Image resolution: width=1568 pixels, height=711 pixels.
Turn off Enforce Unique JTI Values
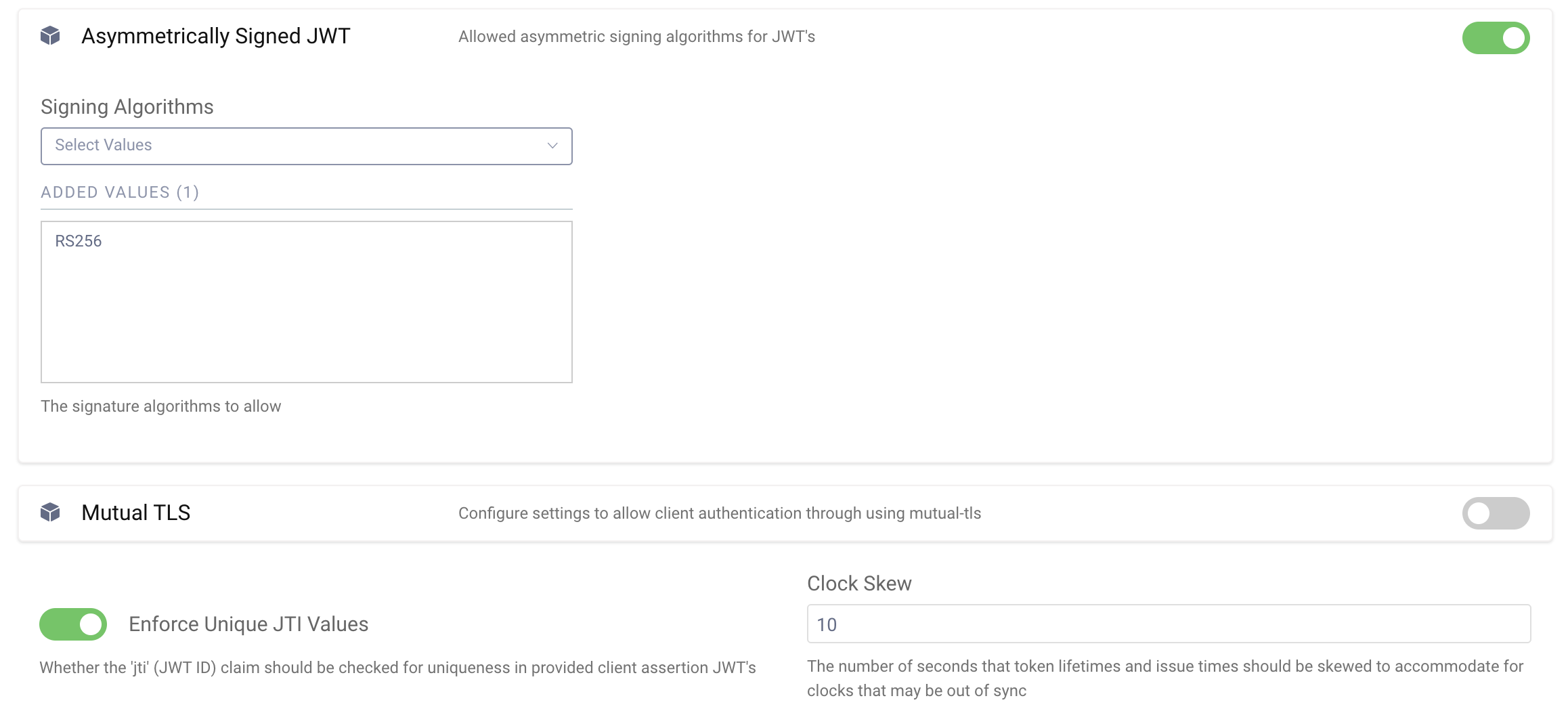click(x=73, y=624)
